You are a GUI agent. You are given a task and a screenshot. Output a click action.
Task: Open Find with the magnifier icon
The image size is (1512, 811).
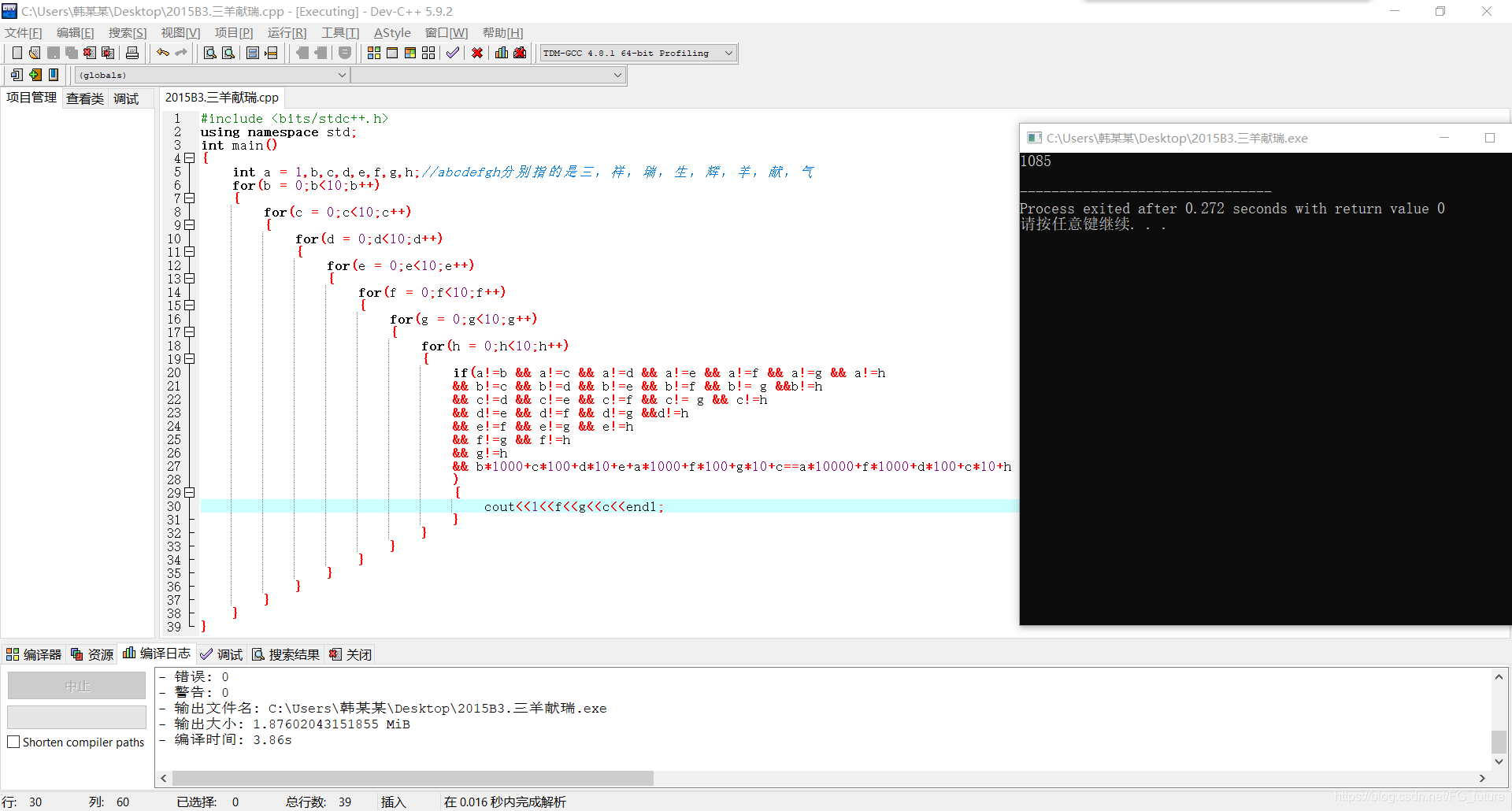pos(209,53)
